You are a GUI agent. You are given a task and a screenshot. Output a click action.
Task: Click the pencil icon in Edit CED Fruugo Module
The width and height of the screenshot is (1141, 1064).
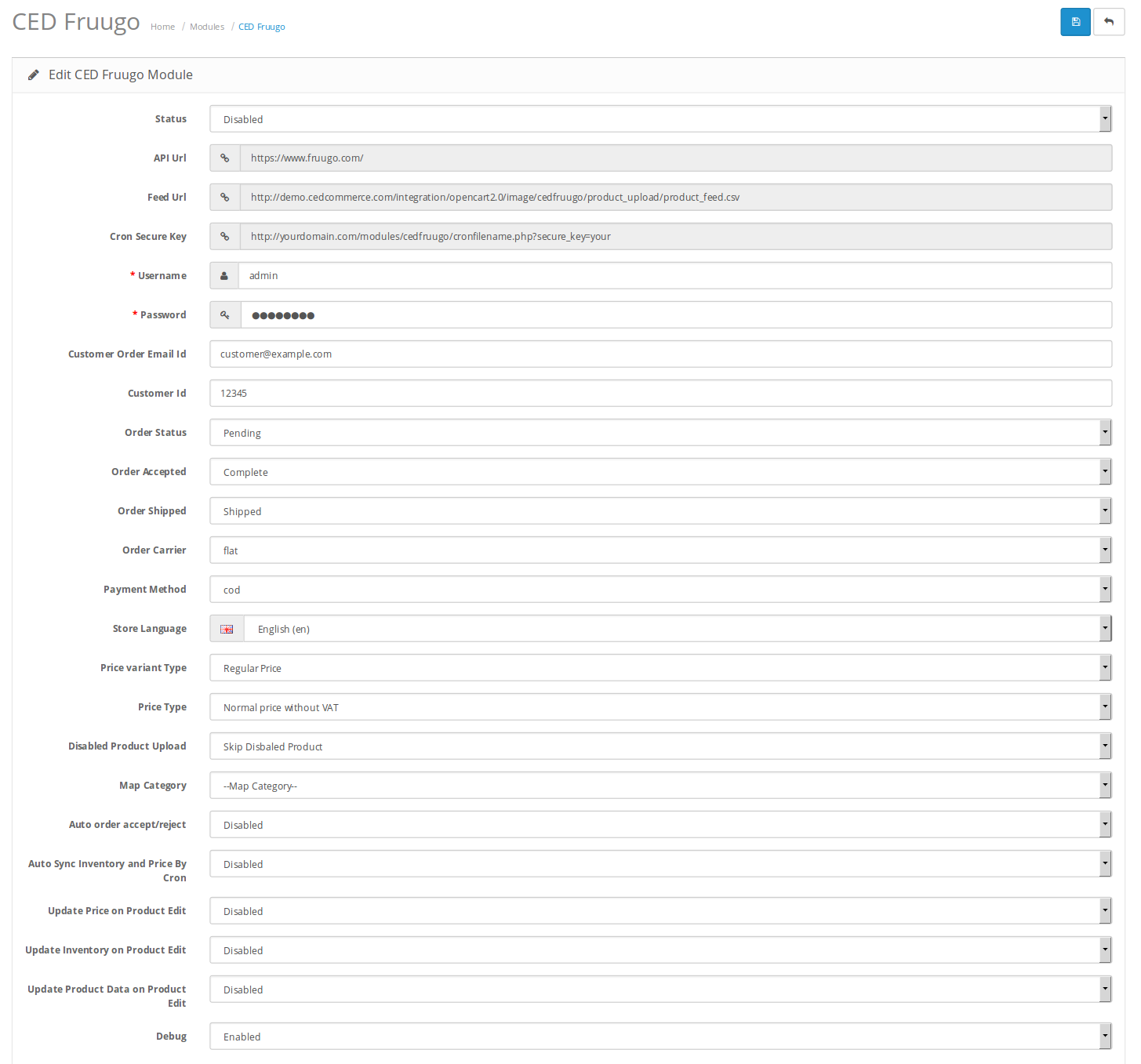click(x=34, y=75)
